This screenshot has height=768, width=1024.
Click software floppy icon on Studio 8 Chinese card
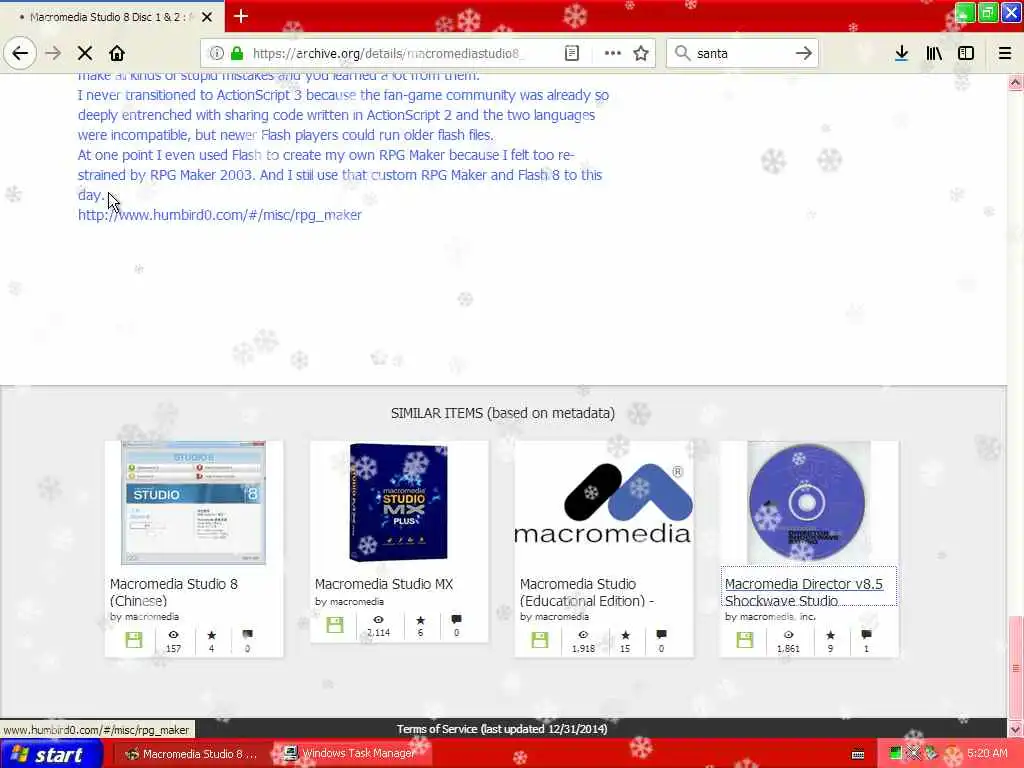(x=134, y=640)
